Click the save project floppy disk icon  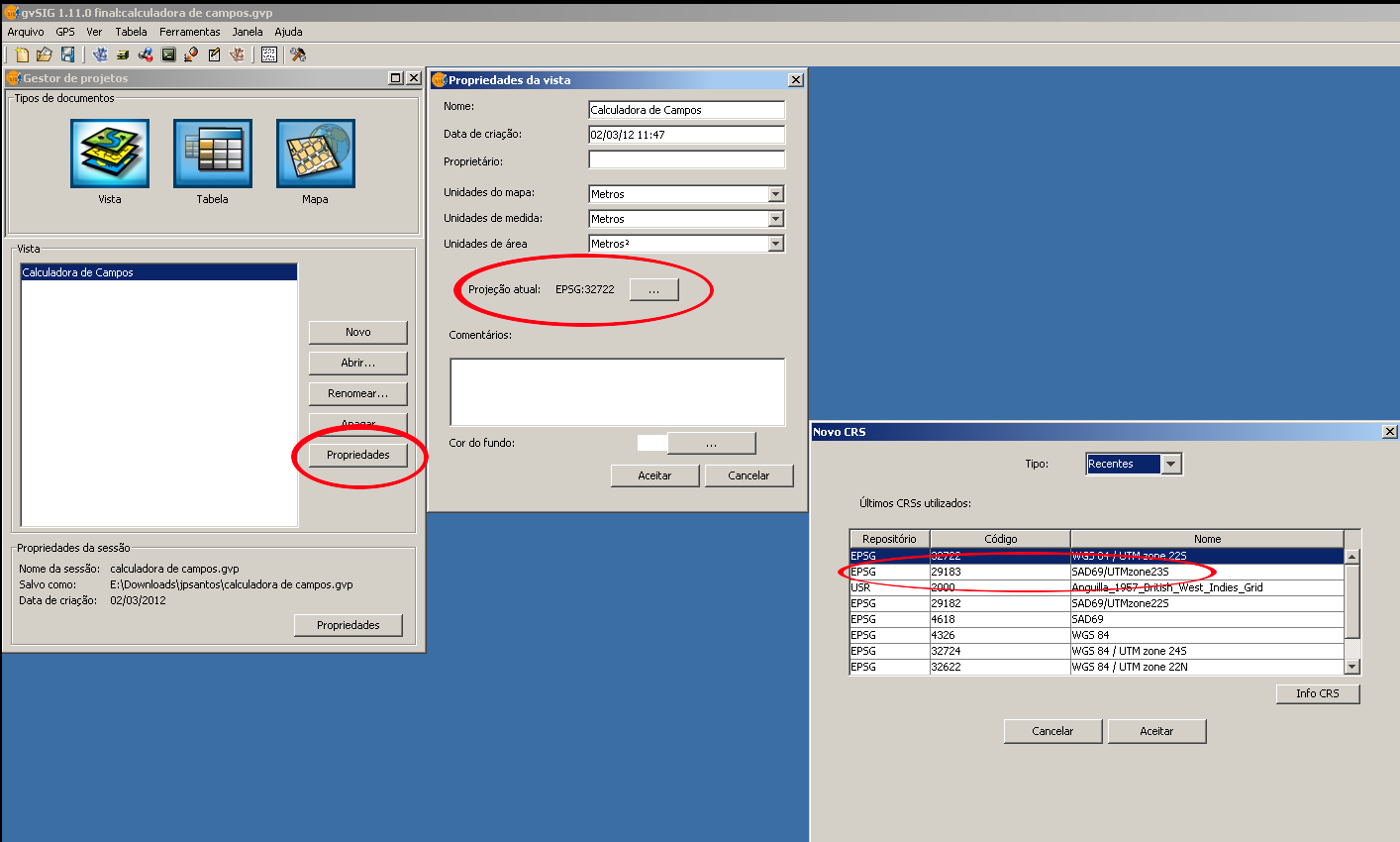click(67, 54)
